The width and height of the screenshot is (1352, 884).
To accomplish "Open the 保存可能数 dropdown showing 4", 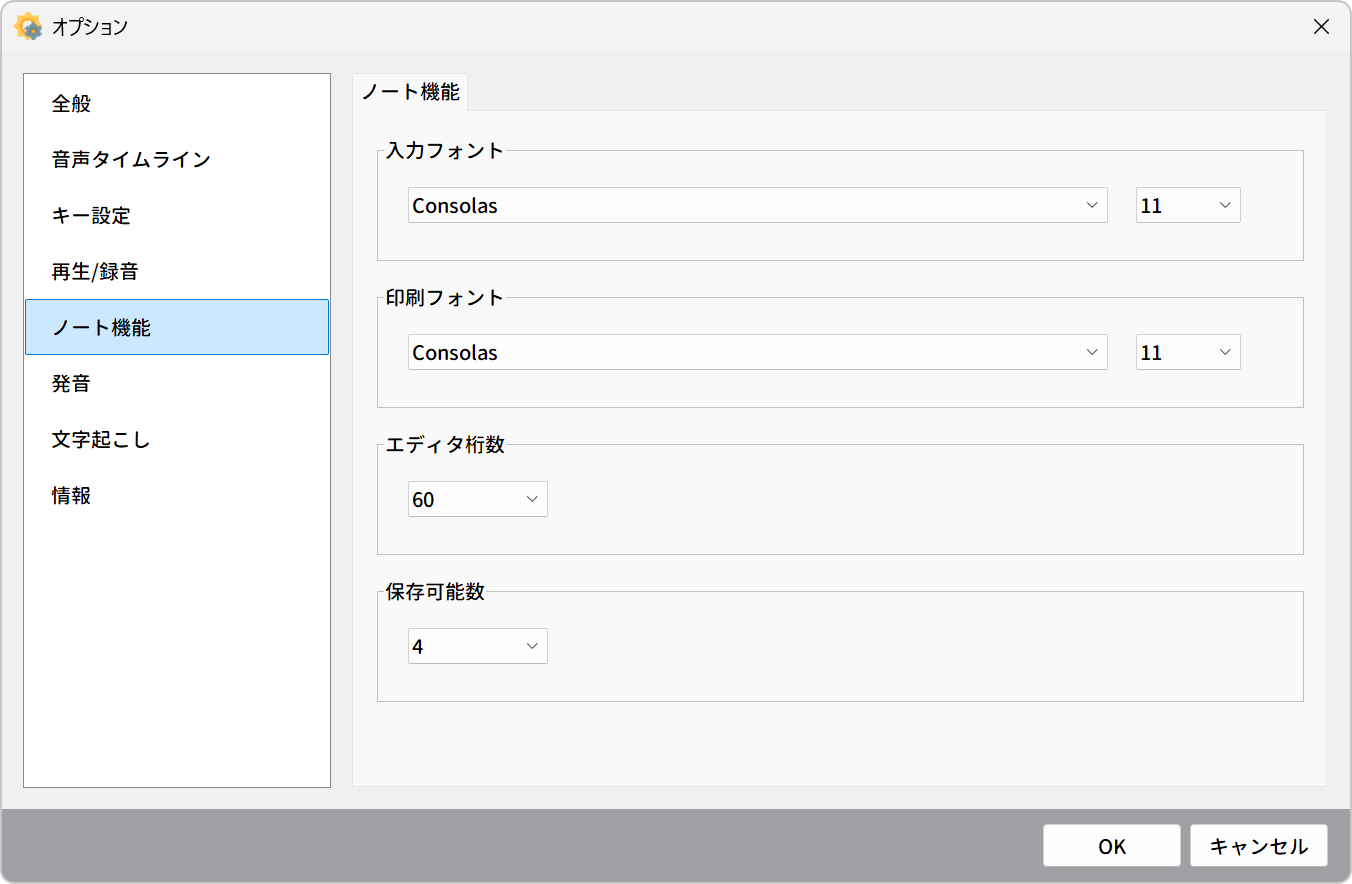I will 478,646.
